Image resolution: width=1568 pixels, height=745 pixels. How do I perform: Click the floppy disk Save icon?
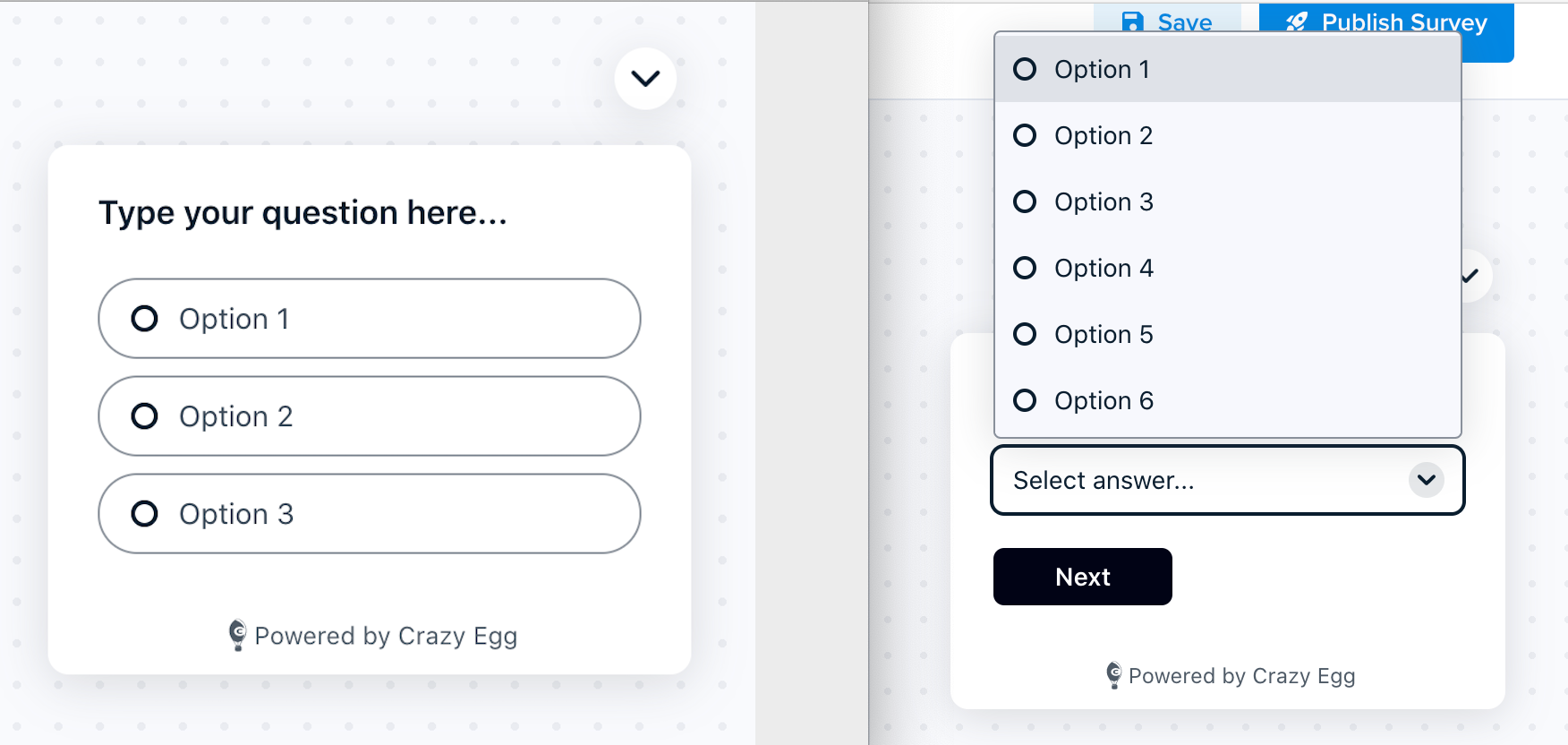tap(1132, 21)
